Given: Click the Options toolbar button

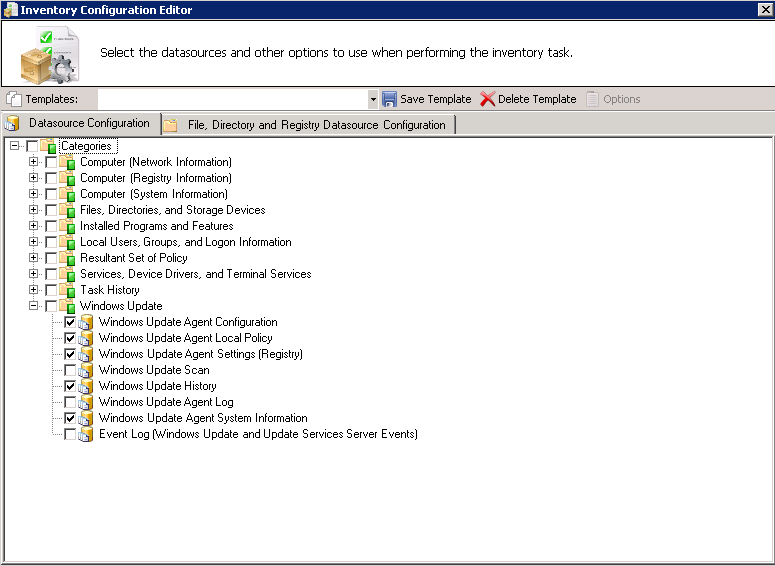Looking at the screenshot, I should 613,99.
